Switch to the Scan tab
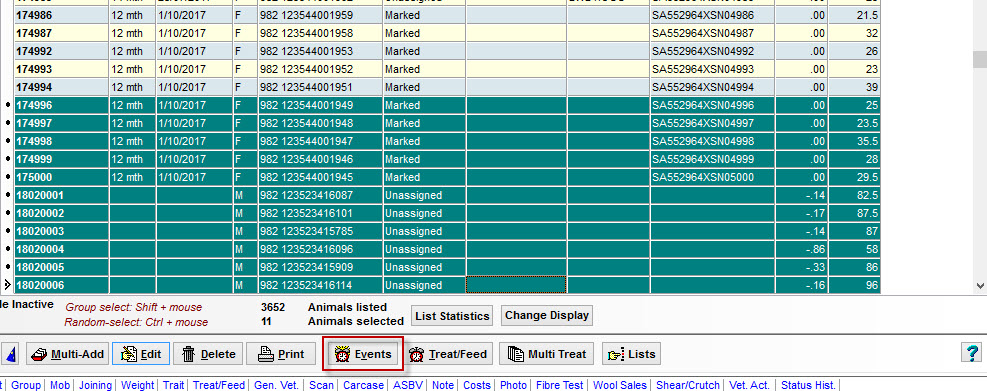 pyautogui.click(x=322, y=385)
